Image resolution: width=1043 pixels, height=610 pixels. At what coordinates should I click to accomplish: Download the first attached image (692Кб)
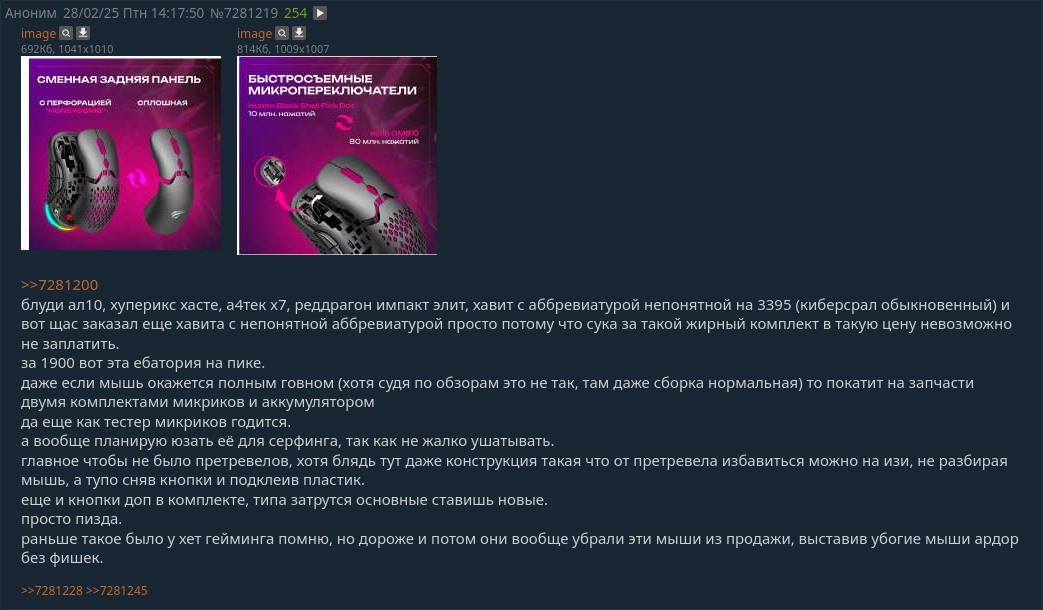pos(82,33)
